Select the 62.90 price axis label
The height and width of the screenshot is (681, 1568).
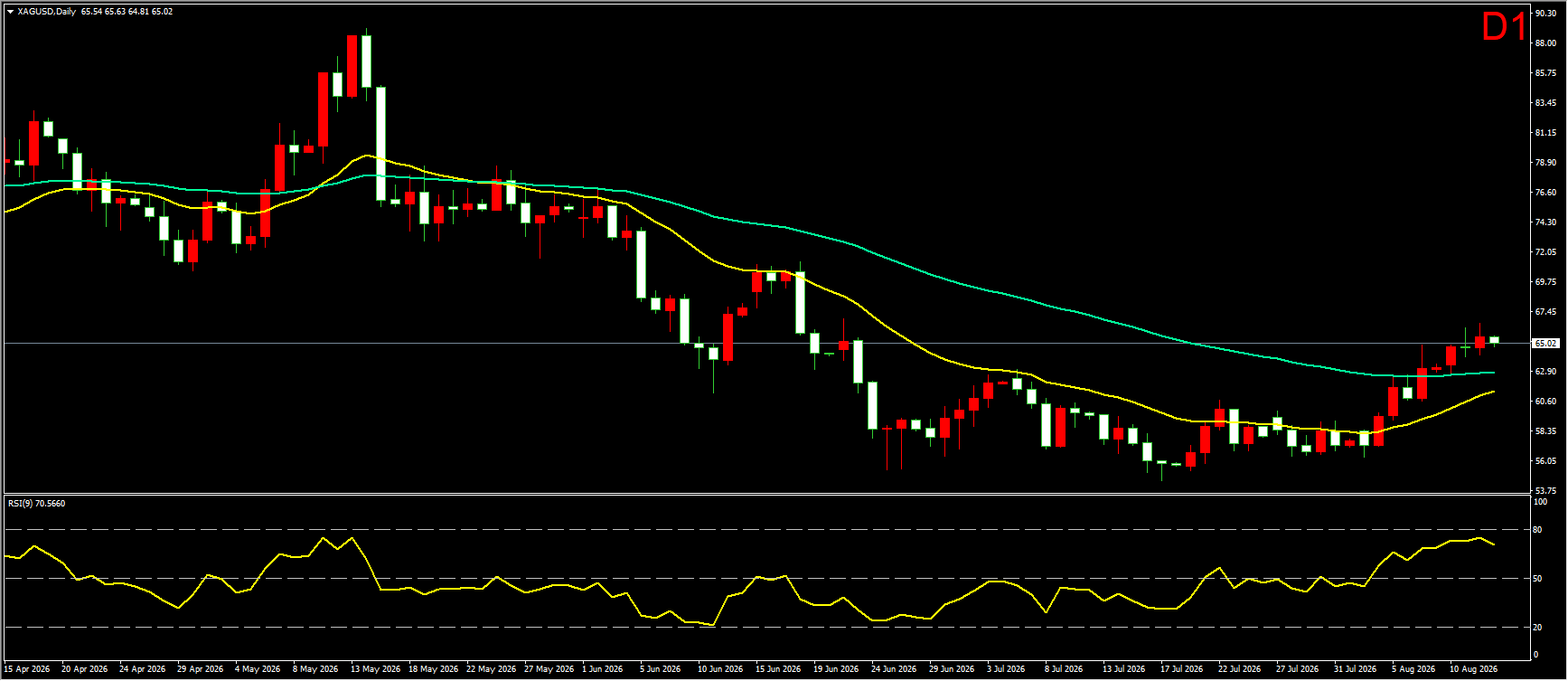point(1545,372)
